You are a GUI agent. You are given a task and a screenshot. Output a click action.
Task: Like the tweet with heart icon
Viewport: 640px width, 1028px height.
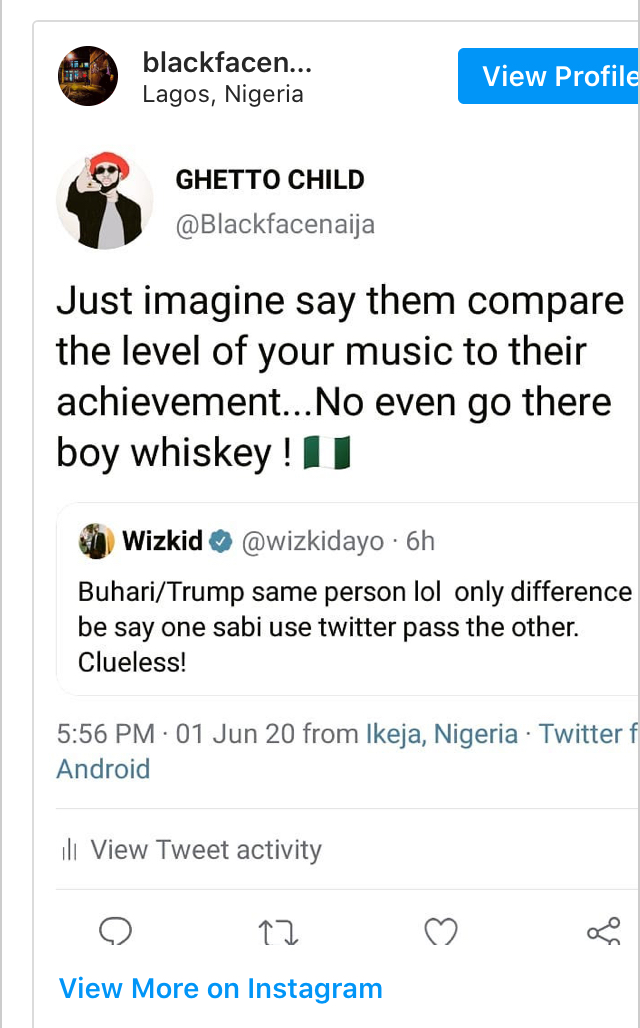[x=440, y=933]
